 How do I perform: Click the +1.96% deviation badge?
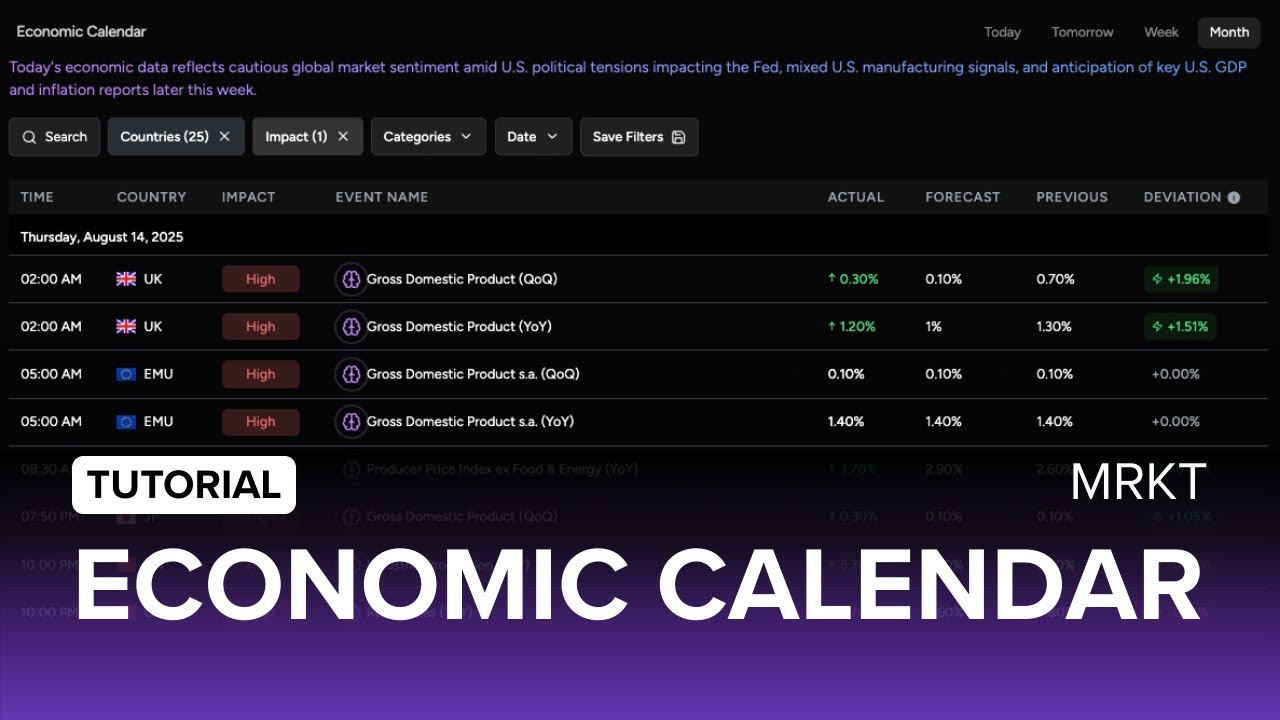1180,279
